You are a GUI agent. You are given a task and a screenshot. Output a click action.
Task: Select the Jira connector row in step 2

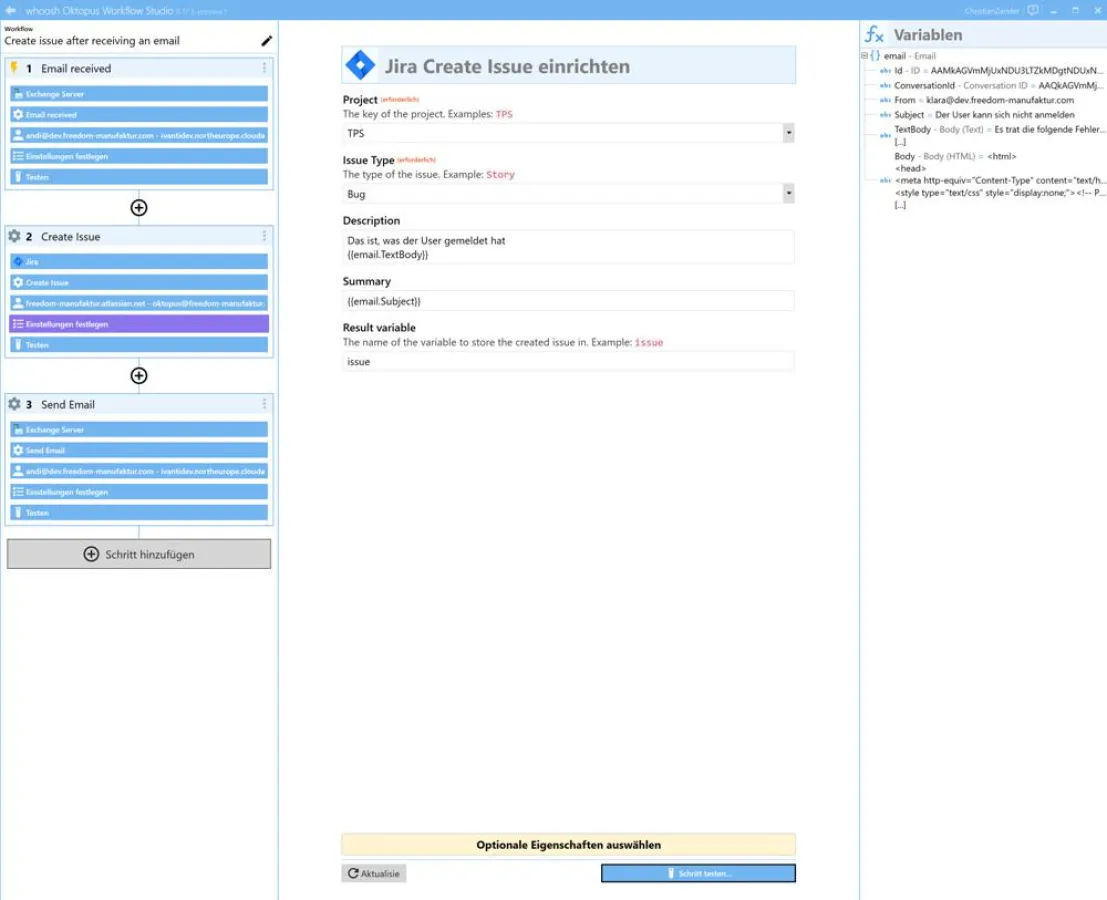tap(139, 261)
